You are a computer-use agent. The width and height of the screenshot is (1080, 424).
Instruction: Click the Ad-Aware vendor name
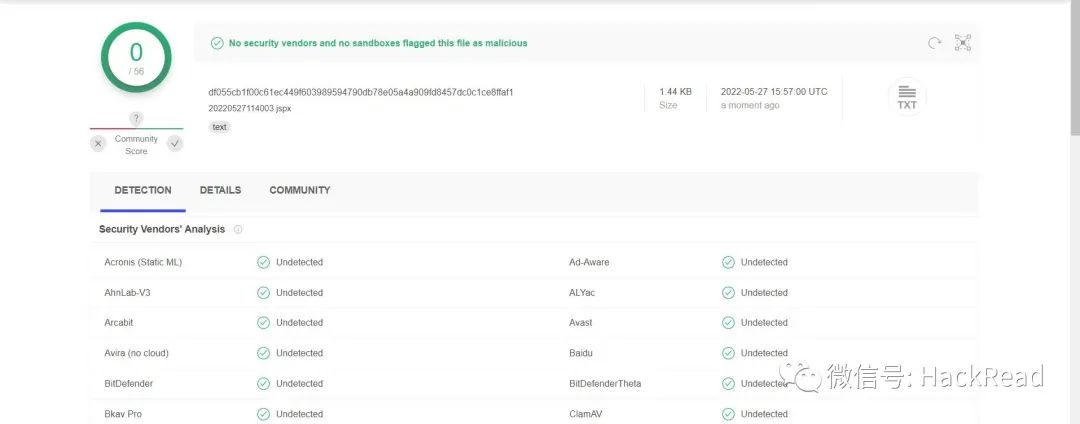coord(589,262)
